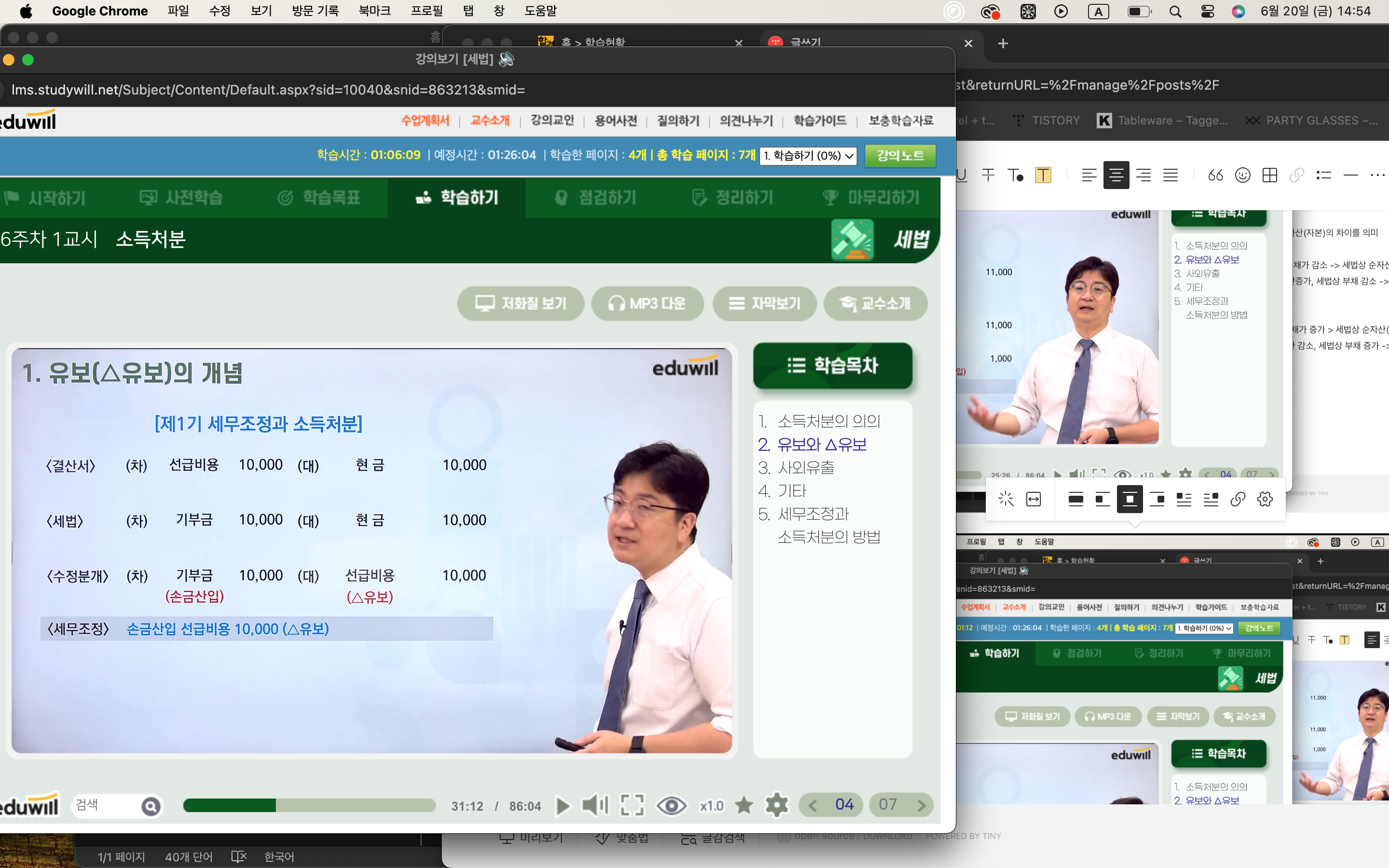The height and width of the screenshot is (868, 1389).
Task: Change playback speed x1.0
Action: pyautogui.click(x=711, y=806)
